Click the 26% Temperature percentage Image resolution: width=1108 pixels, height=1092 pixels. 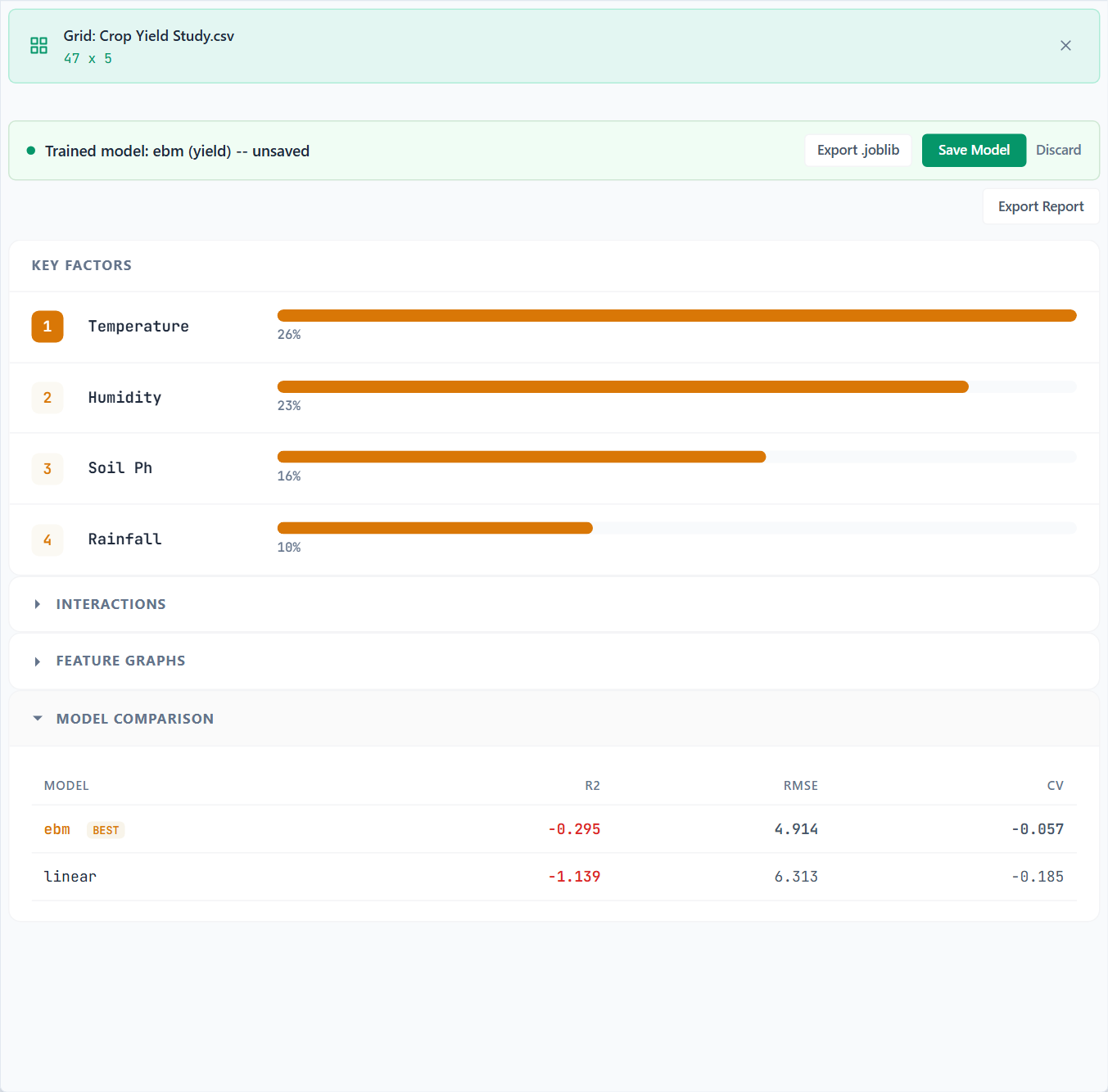pos(289,335)
